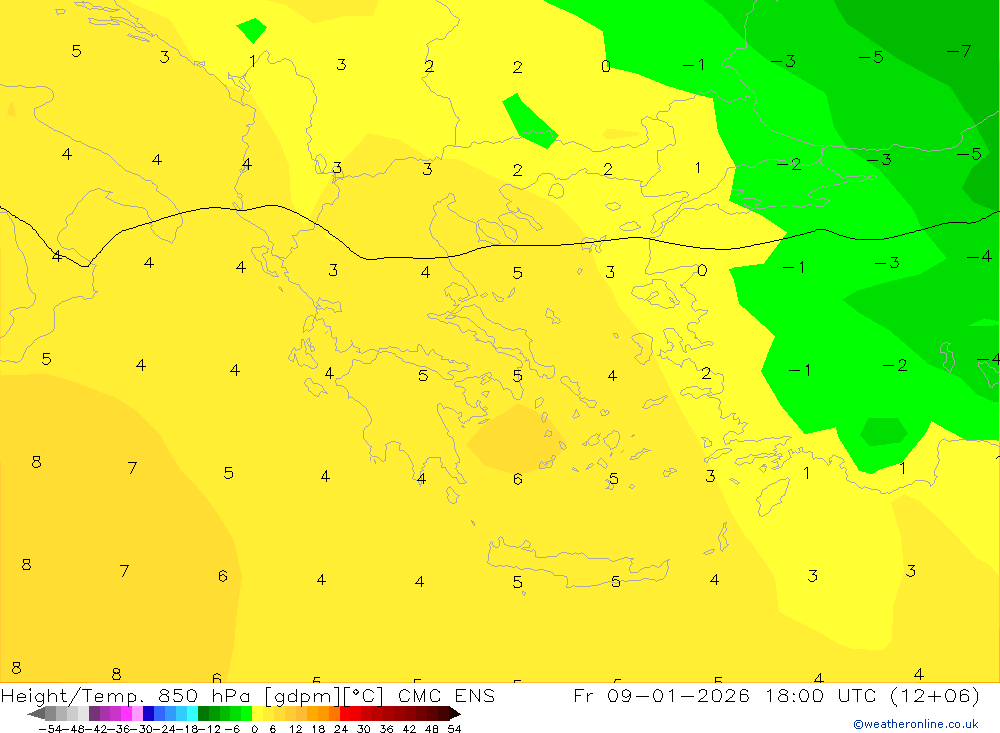Click the '-18' legend label

click(187, 729)
